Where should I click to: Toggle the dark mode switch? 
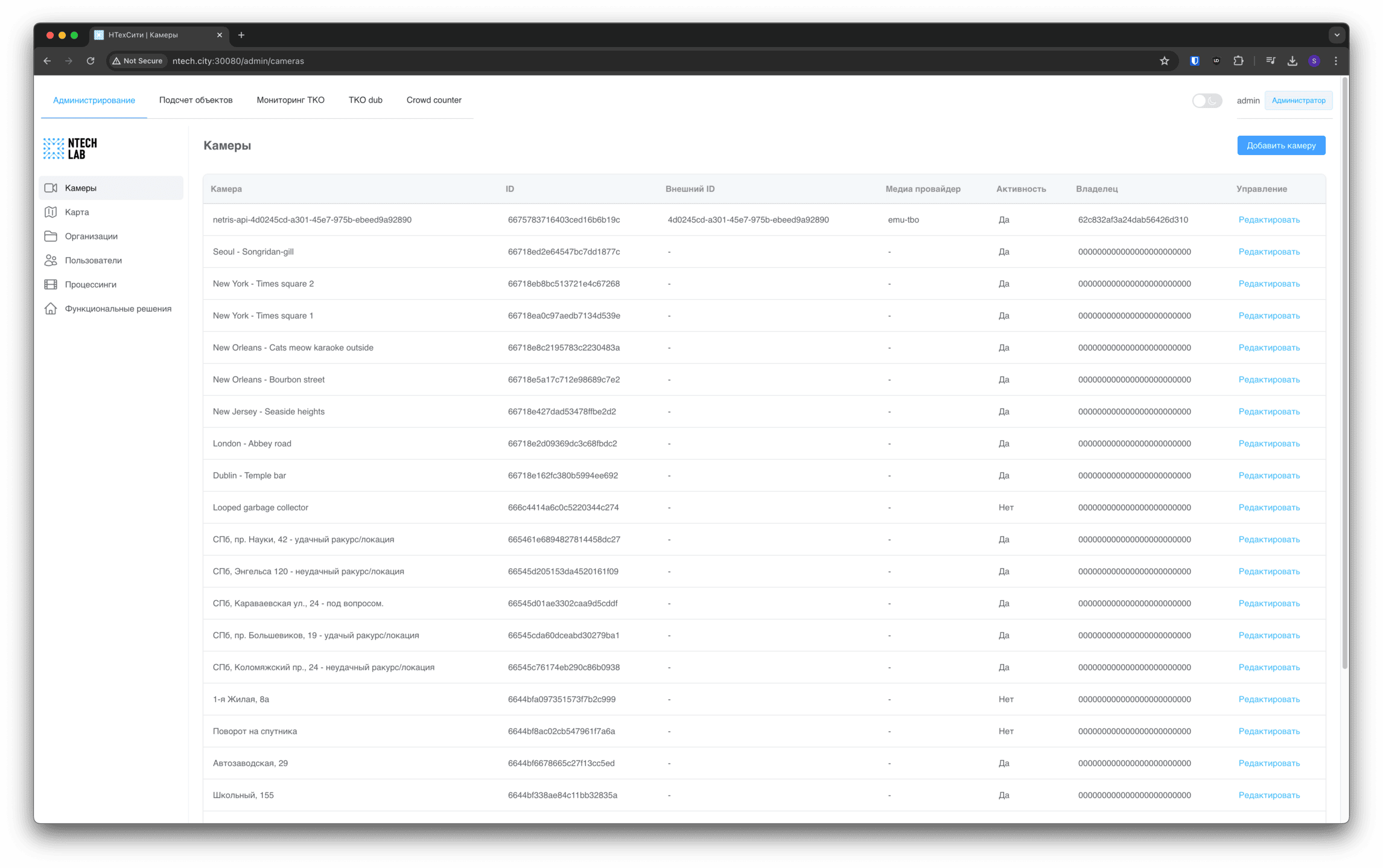(x=1207, y=101)
